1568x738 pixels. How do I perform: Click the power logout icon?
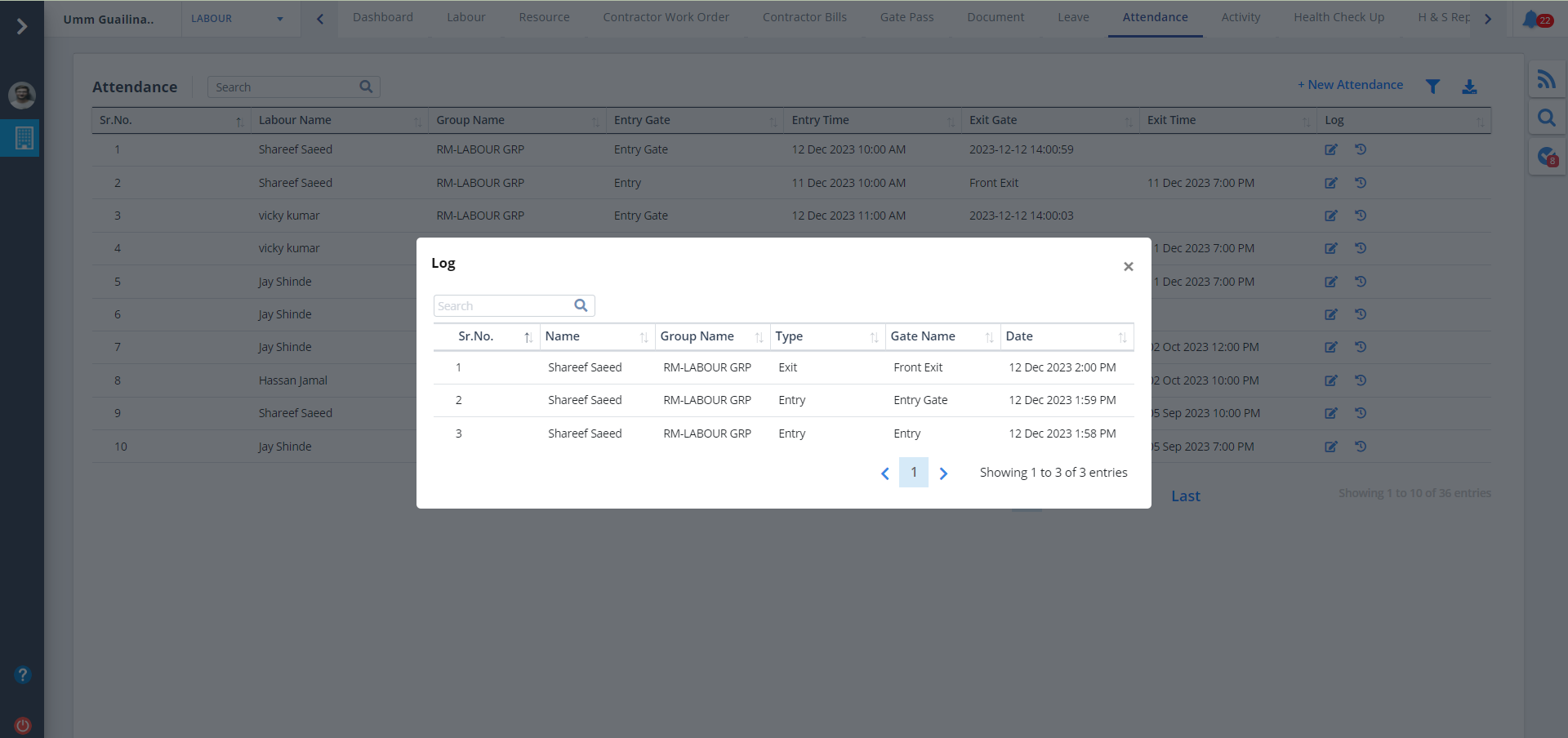(23, 725)
